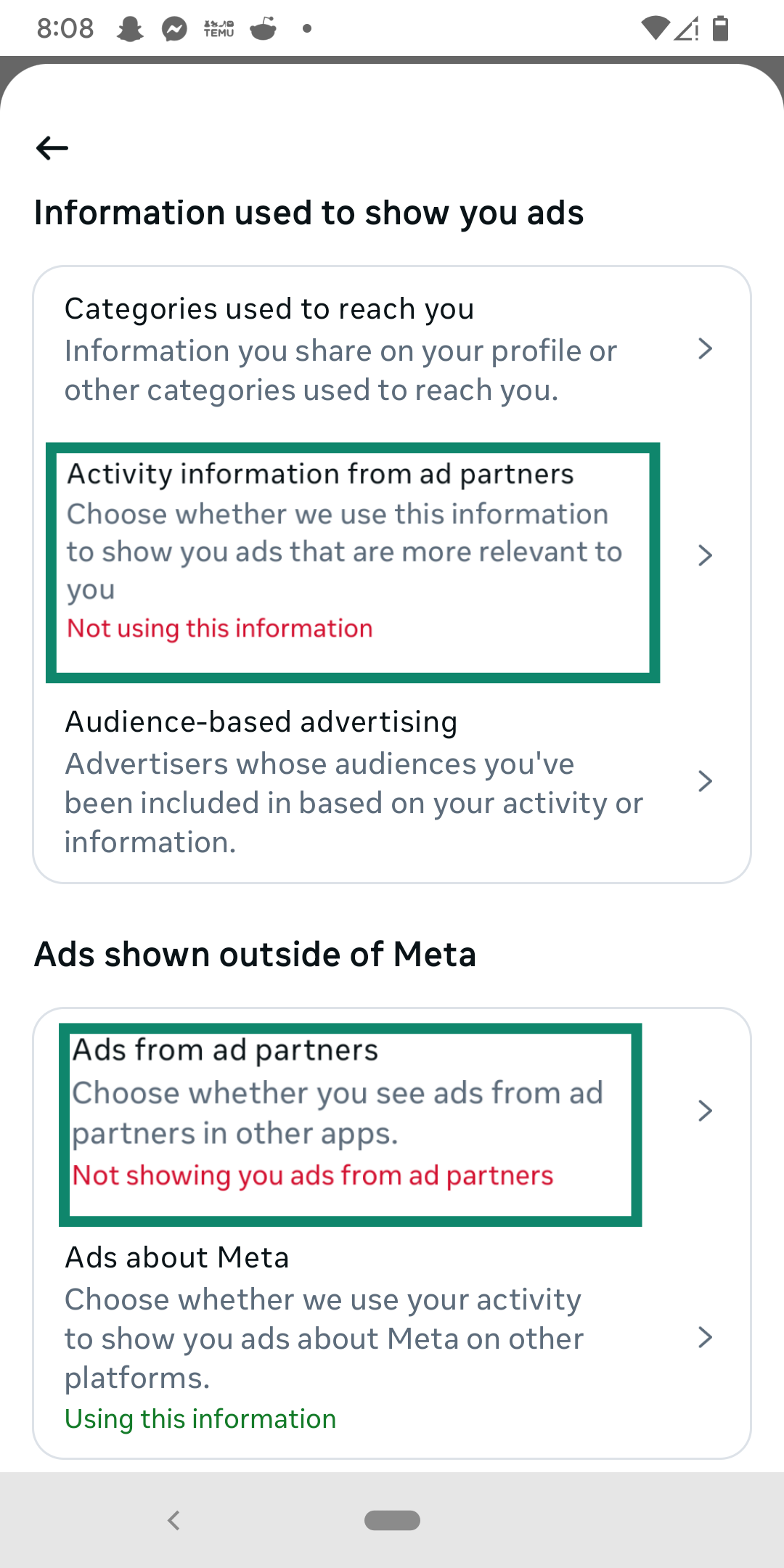784x1568 pixels.
Task: Tap the Using this information label
Action: pos(200,1418)
